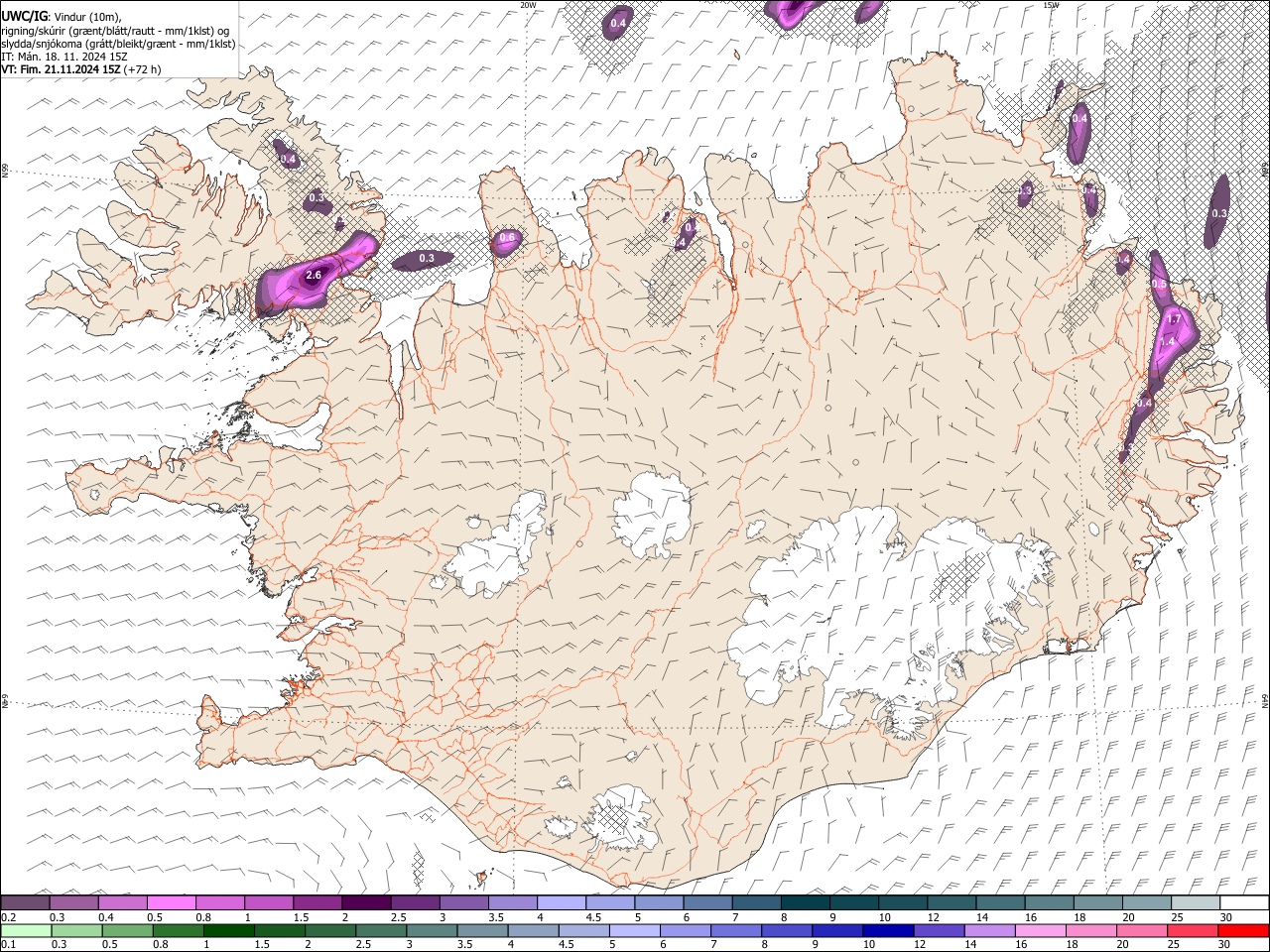
Task: Click the 15W longitude label
Action: 1051,5
